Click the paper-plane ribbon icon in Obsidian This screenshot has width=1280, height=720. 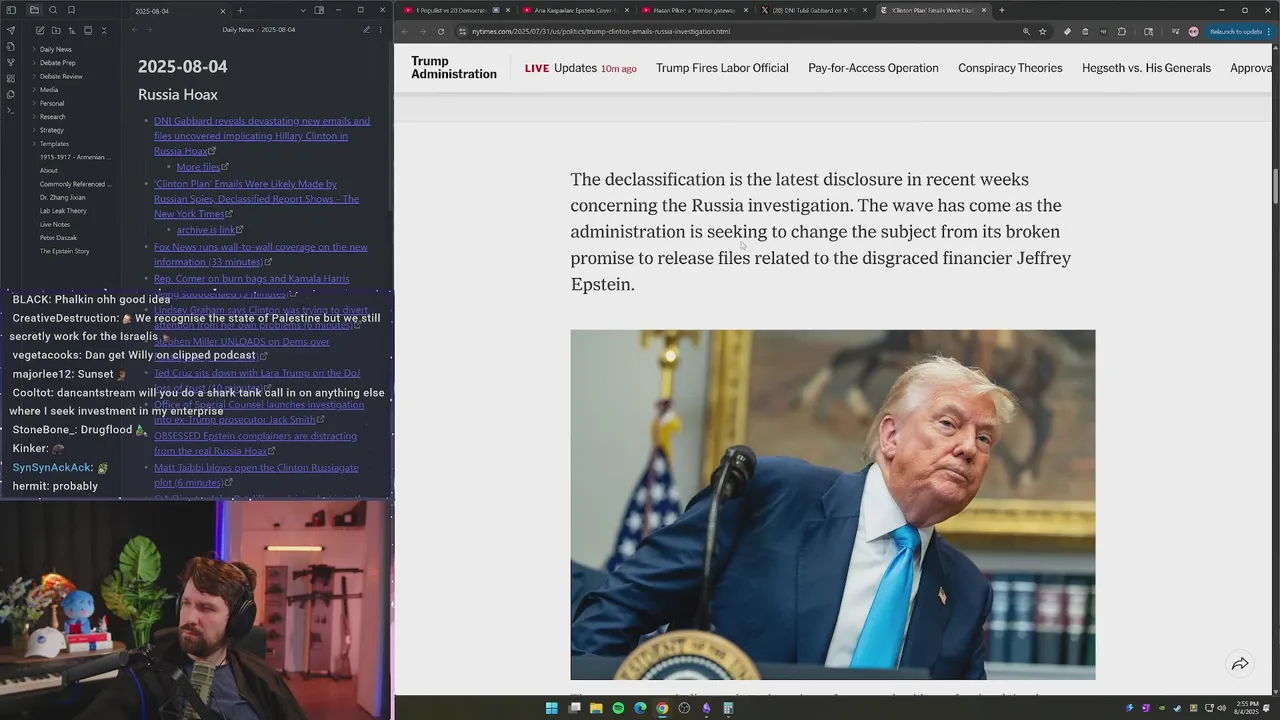pyautogui.click(x=11, y=30)
